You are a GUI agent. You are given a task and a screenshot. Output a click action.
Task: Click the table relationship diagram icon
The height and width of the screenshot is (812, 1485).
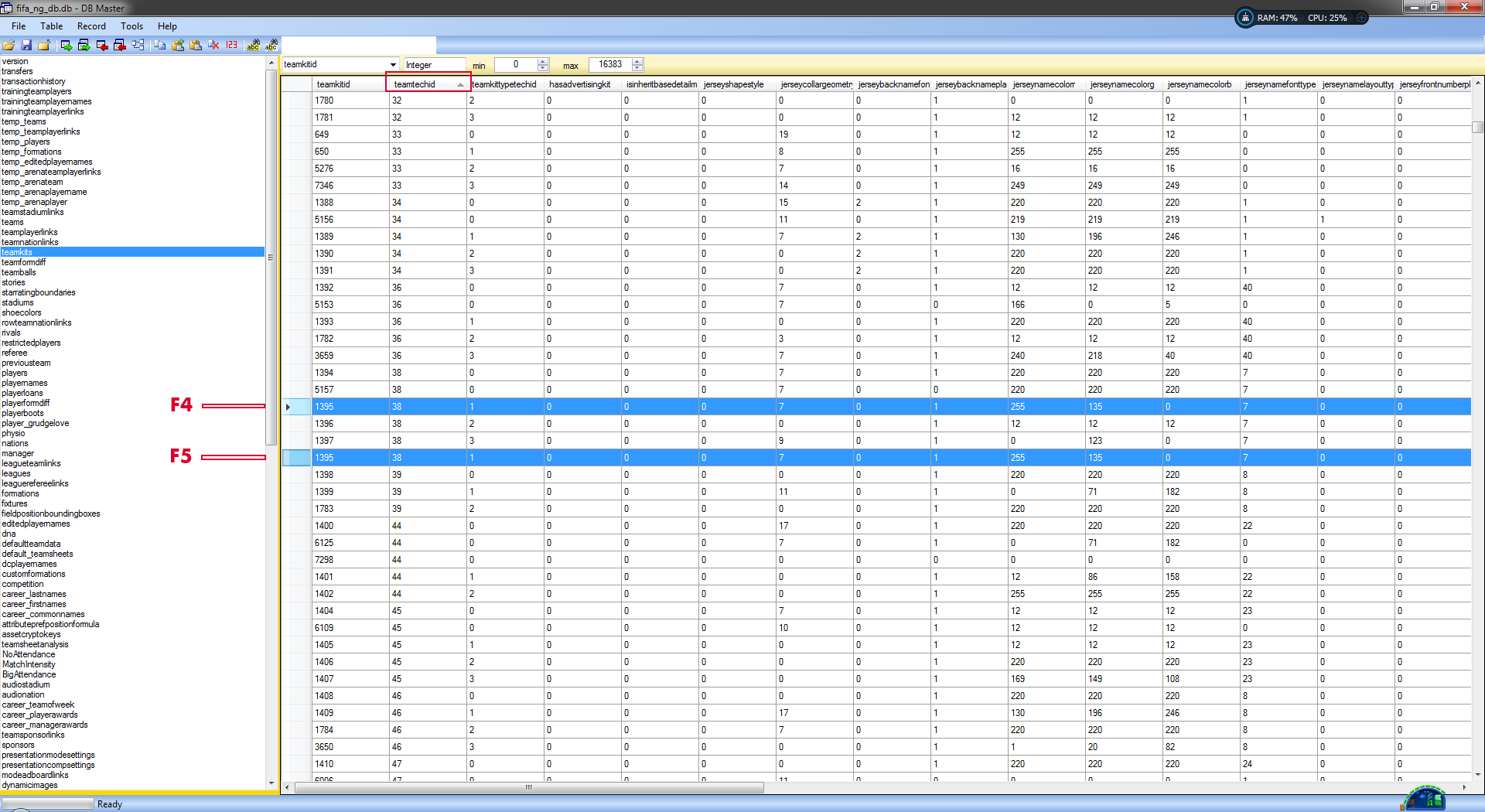pyautogui.click(x=138, y=46)
